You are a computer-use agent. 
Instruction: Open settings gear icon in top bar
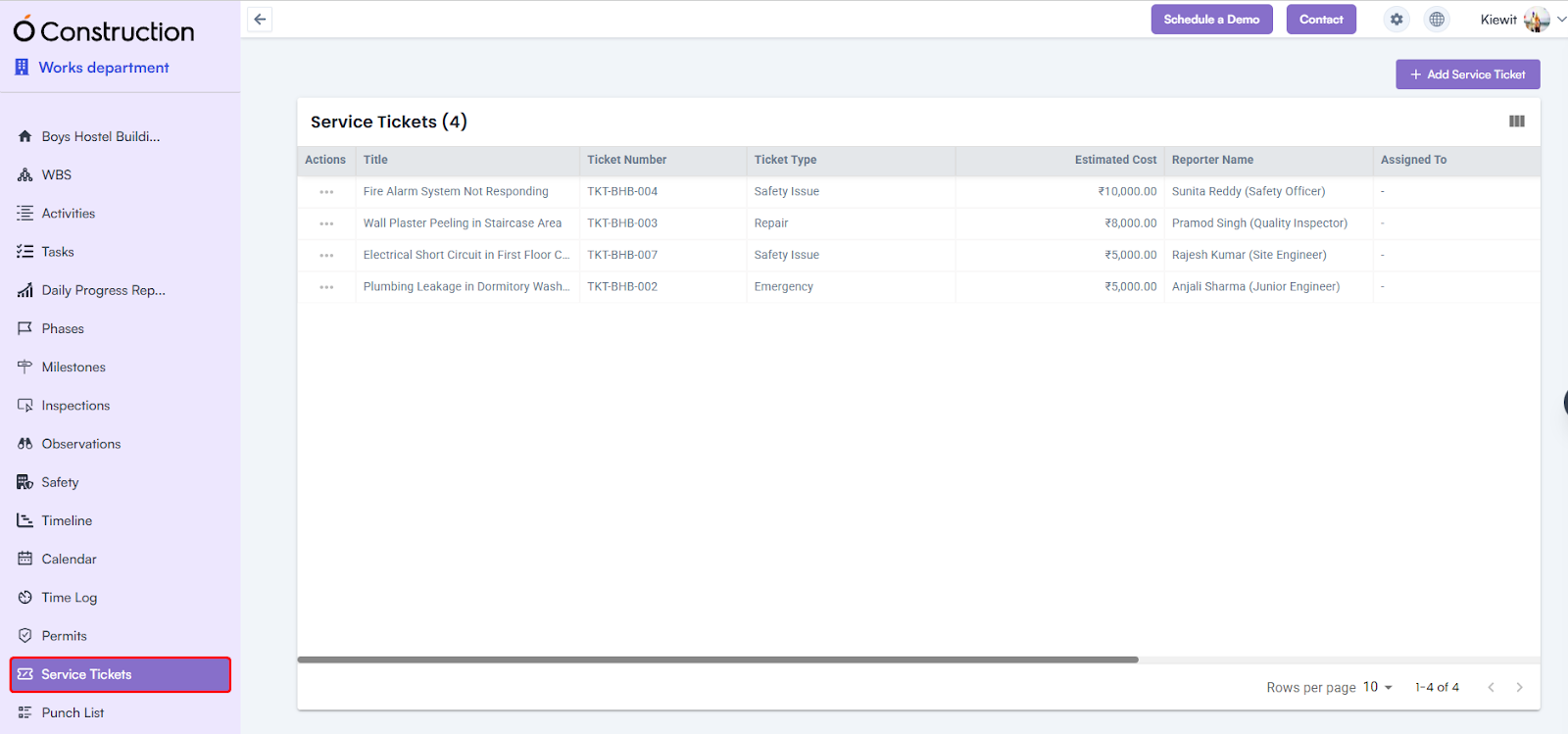point(1396,20)
